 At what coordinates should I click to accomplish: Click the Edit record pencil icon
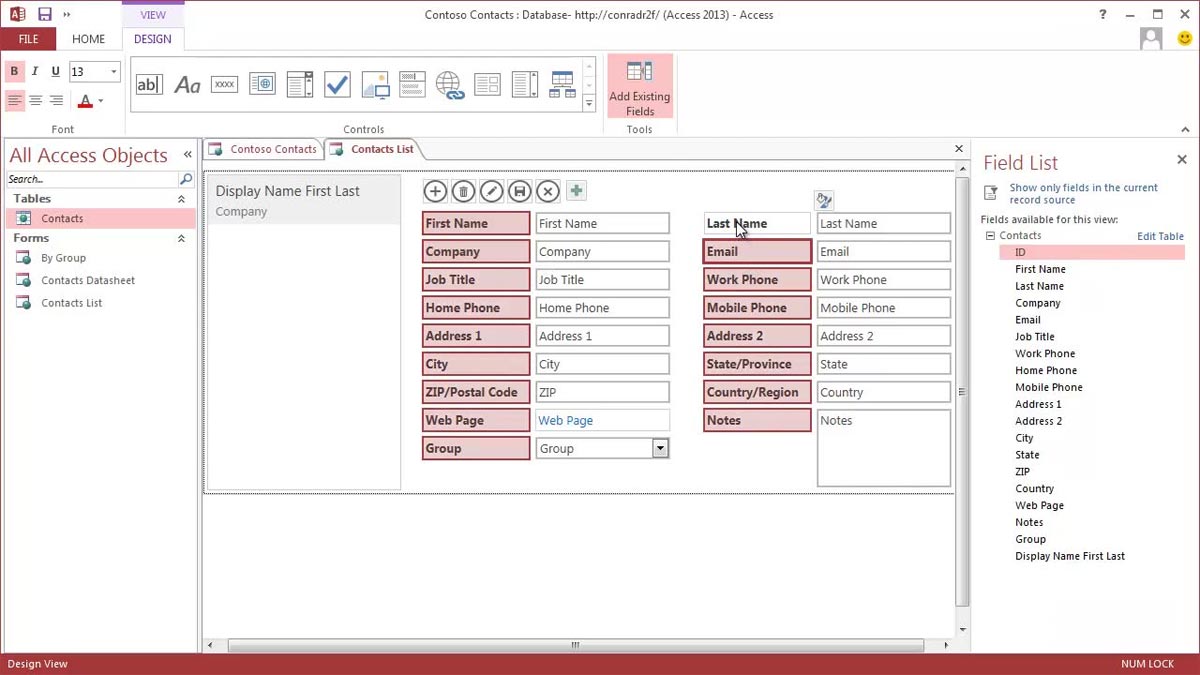(x=491, y=191)
